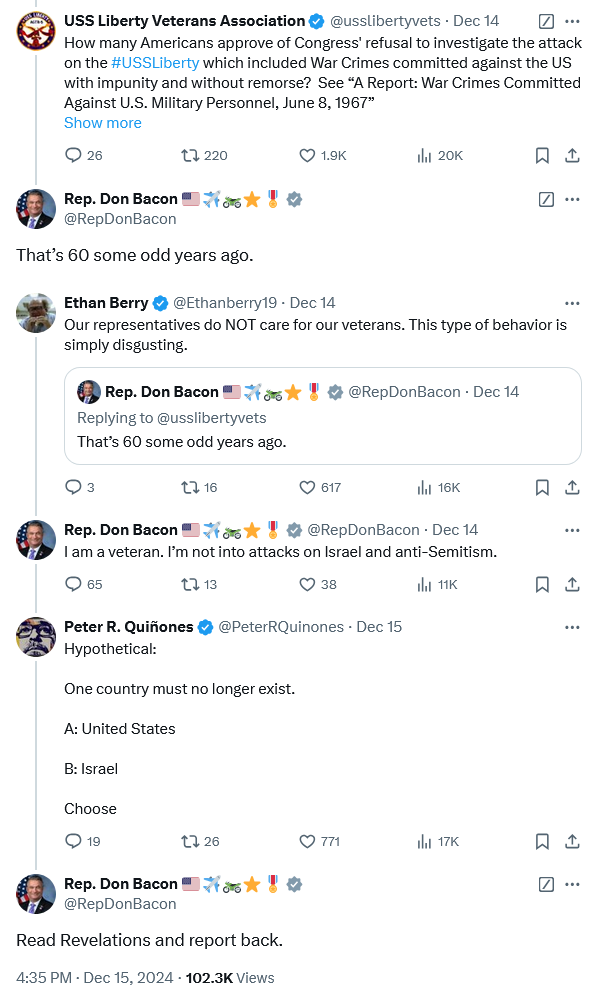Viewport: 600px width, 1006px height.
Task: Share Peter R. Quiñones post
Action: pos(572,841)
